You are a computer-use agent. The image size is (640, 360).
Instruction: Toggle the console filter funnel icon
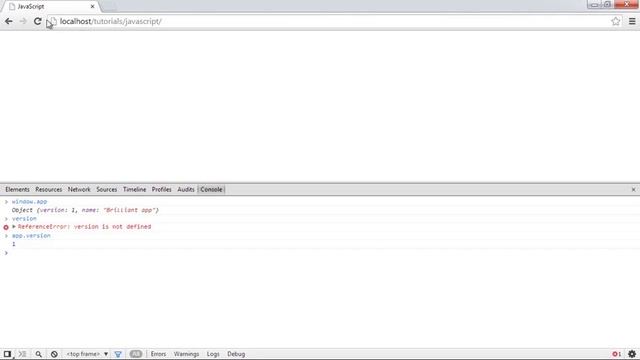[118, 354]
